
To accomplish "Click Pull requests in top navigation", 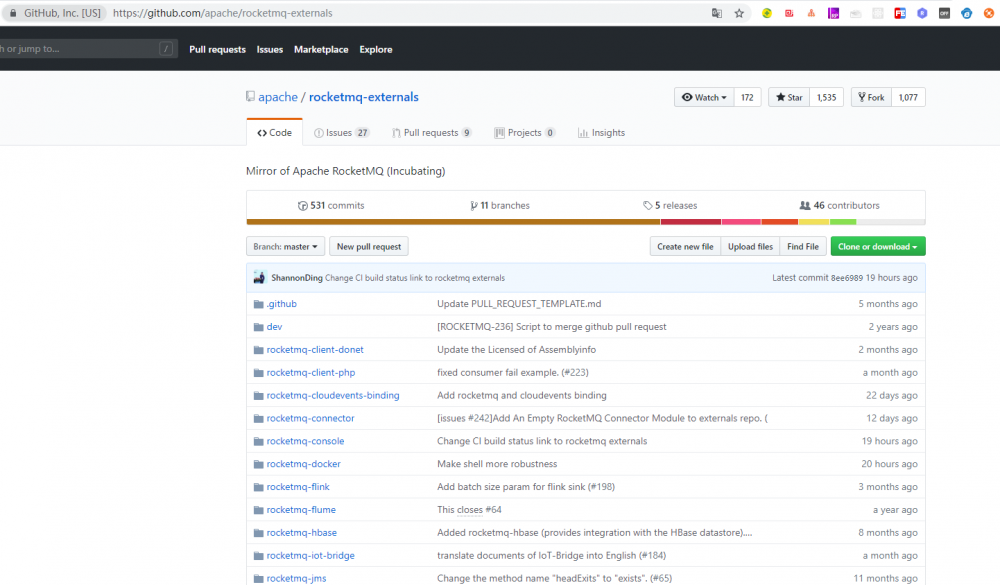I will pyautogui.click(x=217, y=49).
